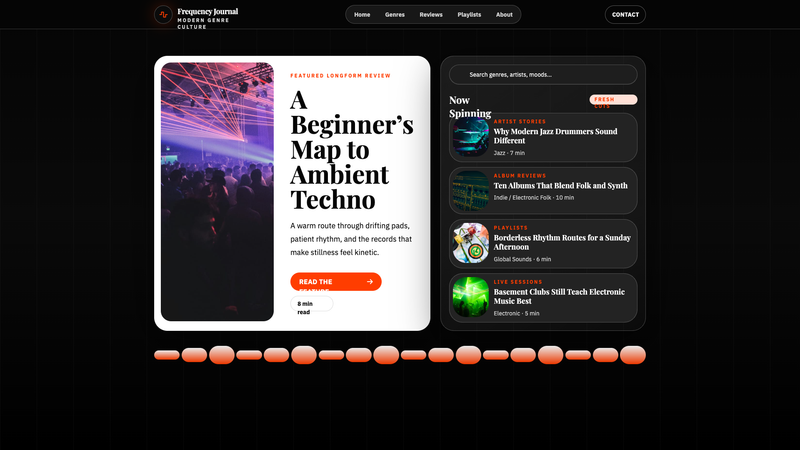Click the ARTIST STORIES category label
Viewport: 800px width, 450px height.
(519, 121)
